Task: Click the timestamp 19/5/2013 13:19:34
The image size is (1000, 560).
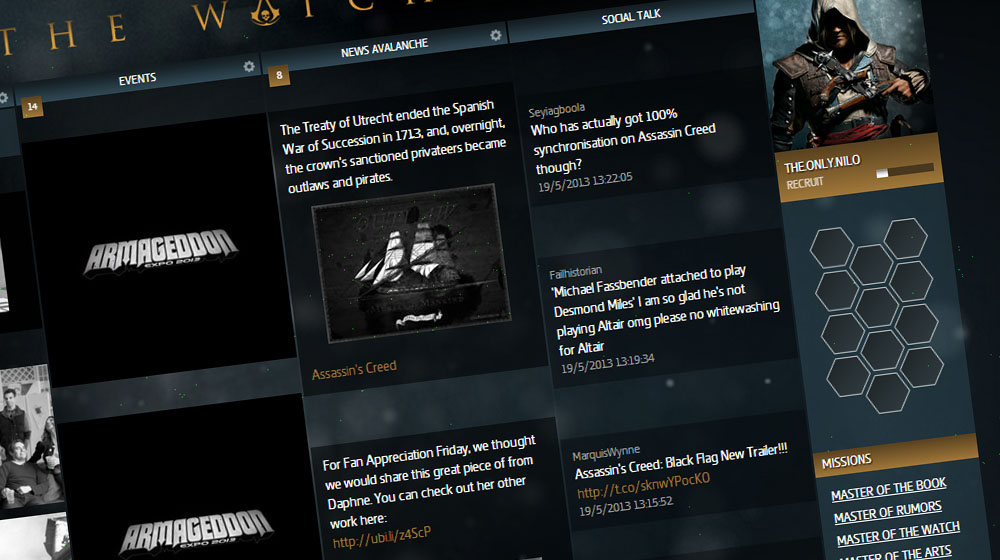Action: click(607, 364)
